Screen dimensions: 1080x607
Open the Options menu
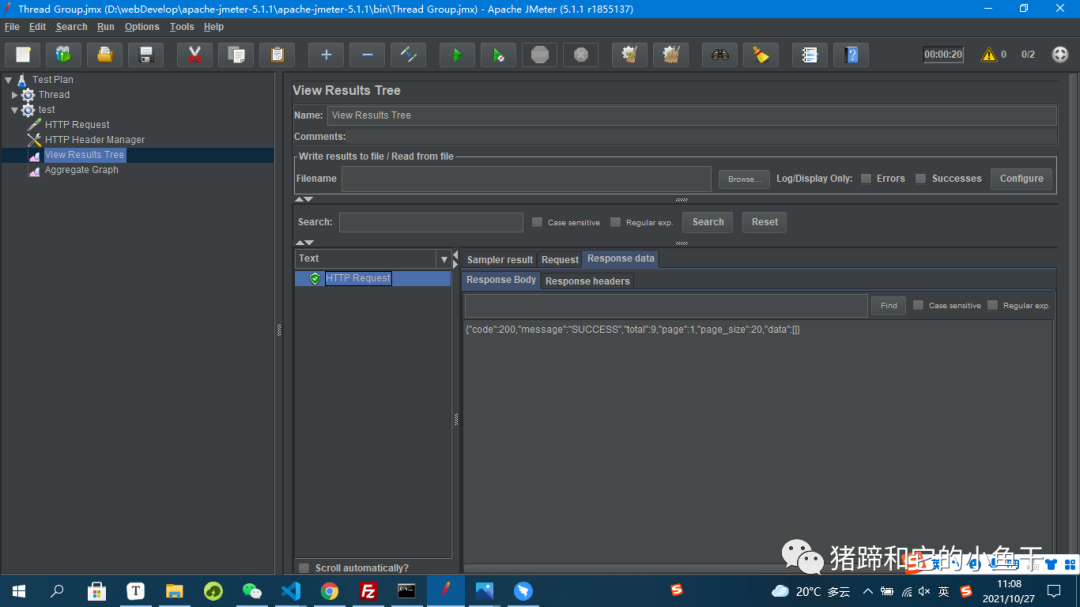142,27
